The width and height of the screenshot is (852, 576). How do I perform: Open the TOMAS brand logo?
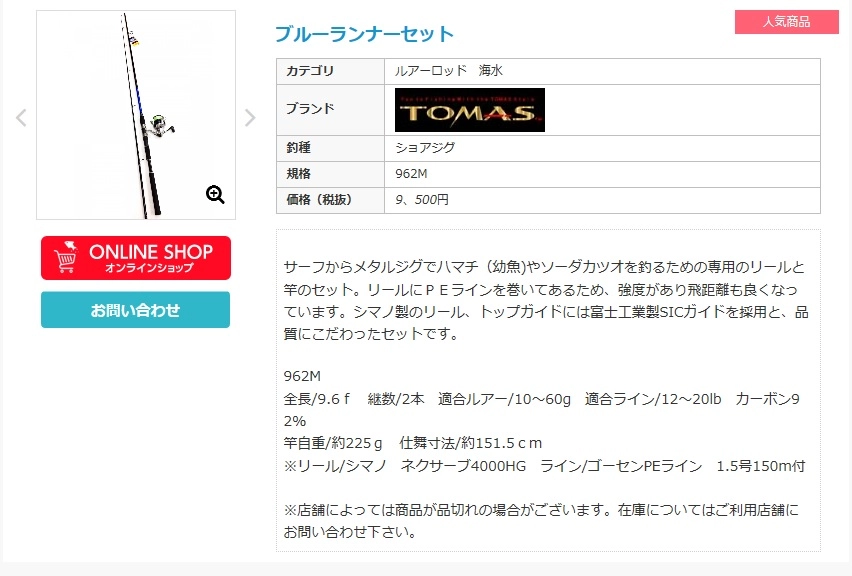click(x=469, y=110)
